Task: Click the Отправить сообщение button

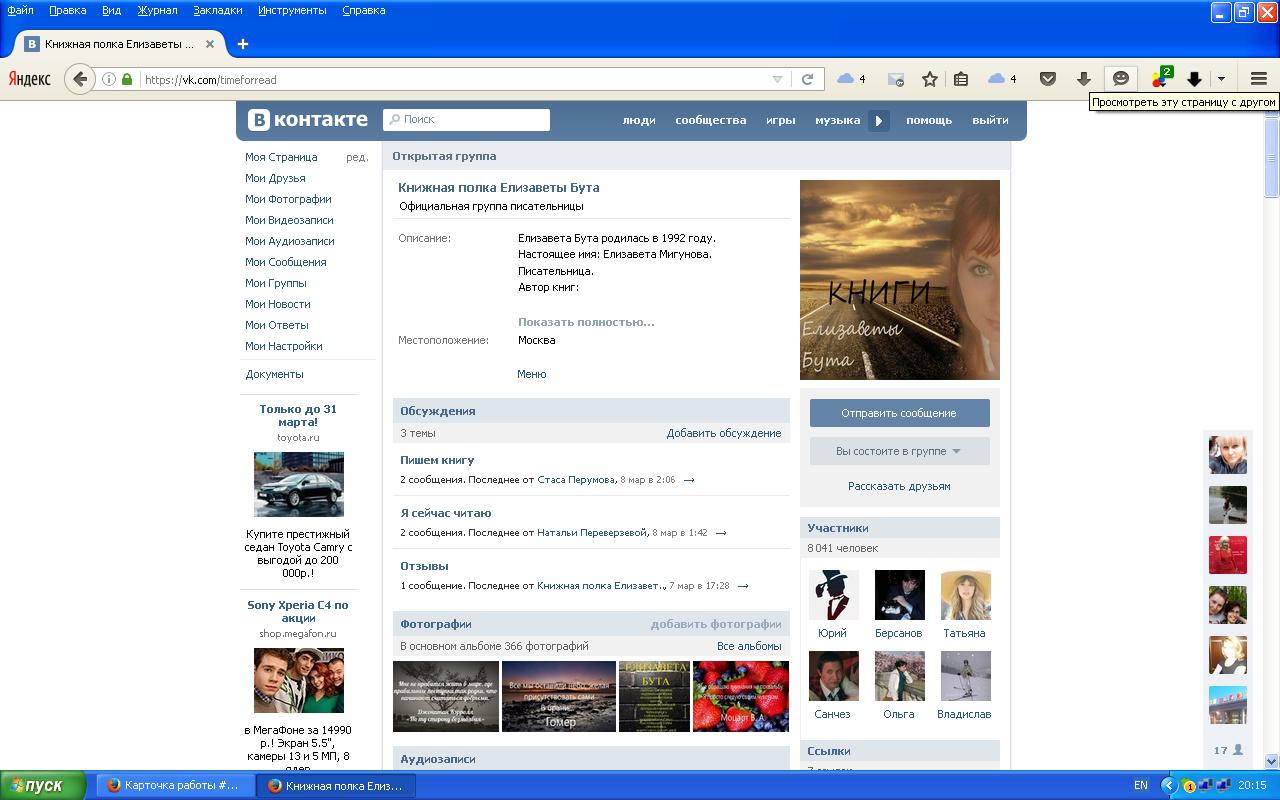Action: (x=899, y=413)
